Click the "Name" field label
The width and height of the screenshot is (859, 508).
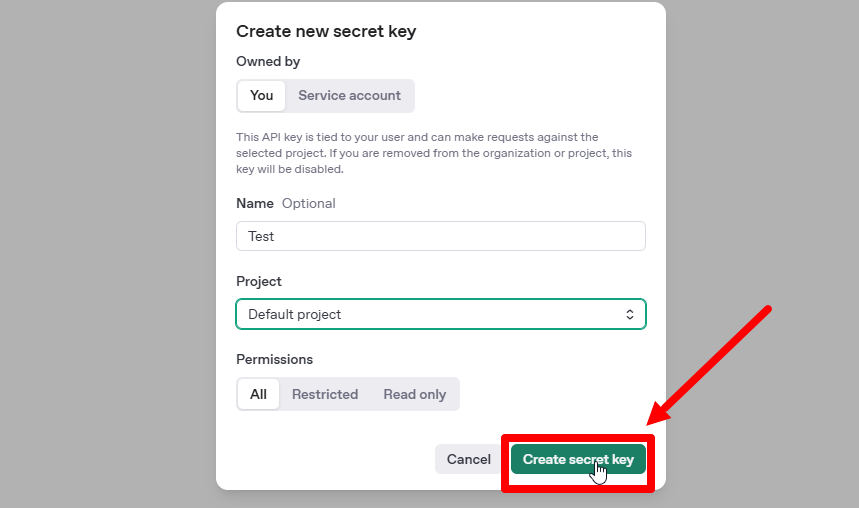click(x=255, y=203)
